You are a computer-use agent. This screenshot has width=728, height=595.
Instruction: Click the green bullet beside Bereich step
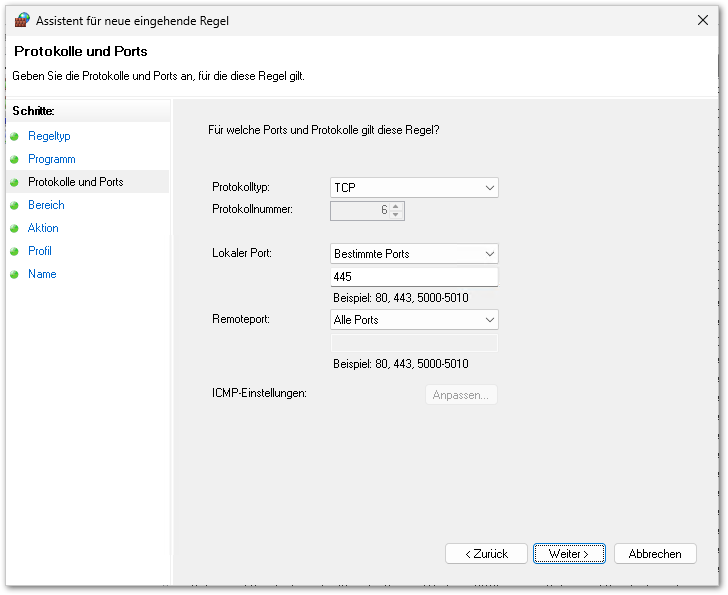point(14,206)
